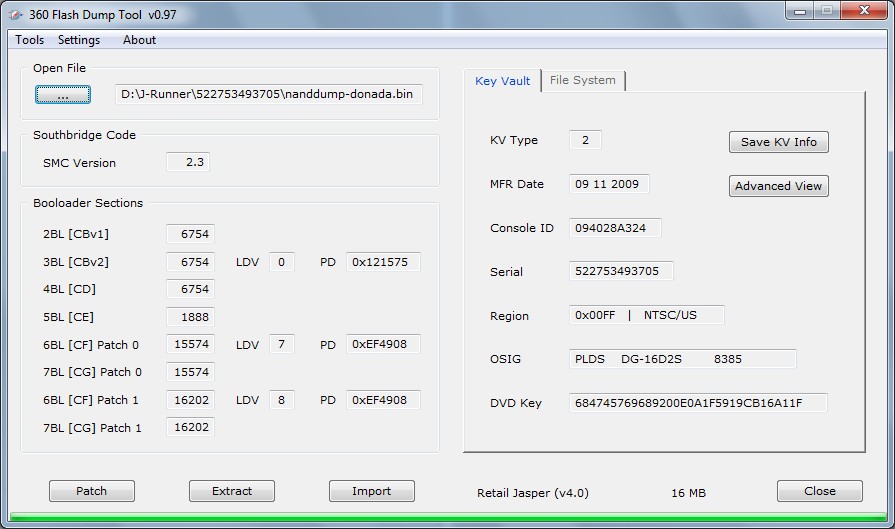Click the 3BL LDV field showing 0
The image size is (895, 529).
(x=281, y=262)
